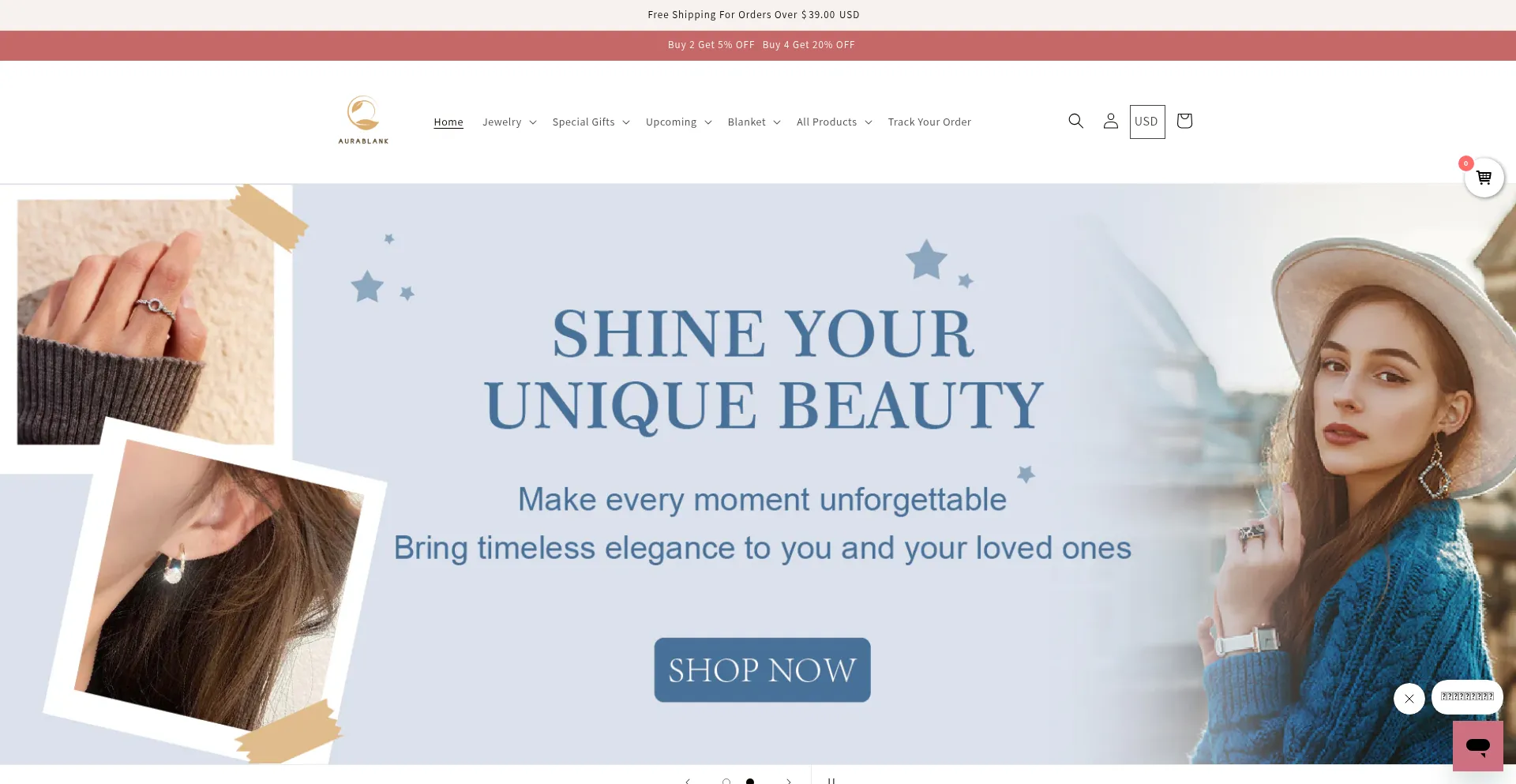Click the Aurablank logo
1516x784 pixels.
point(363,121)
